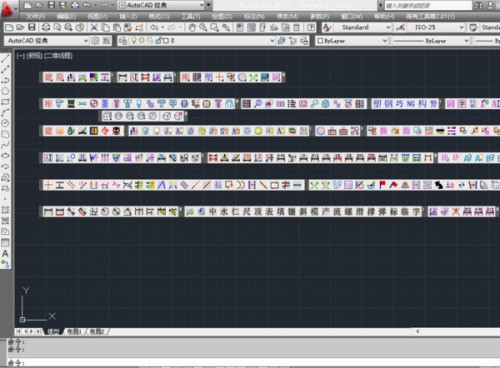
Task: Toggle the layer lock padlock icon
Action: 158,41
